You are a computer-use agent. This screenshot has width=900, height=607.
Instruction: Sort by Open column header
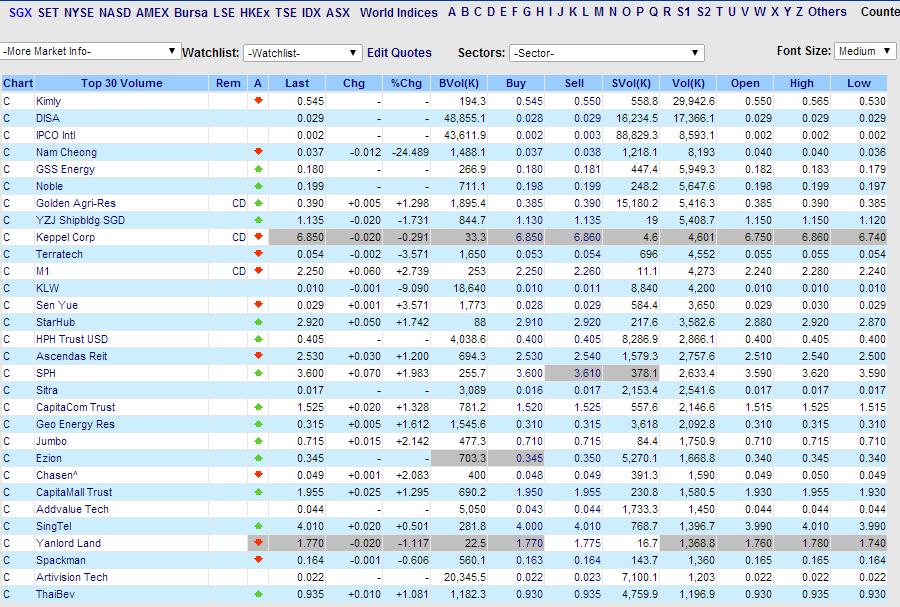(745, 83)
